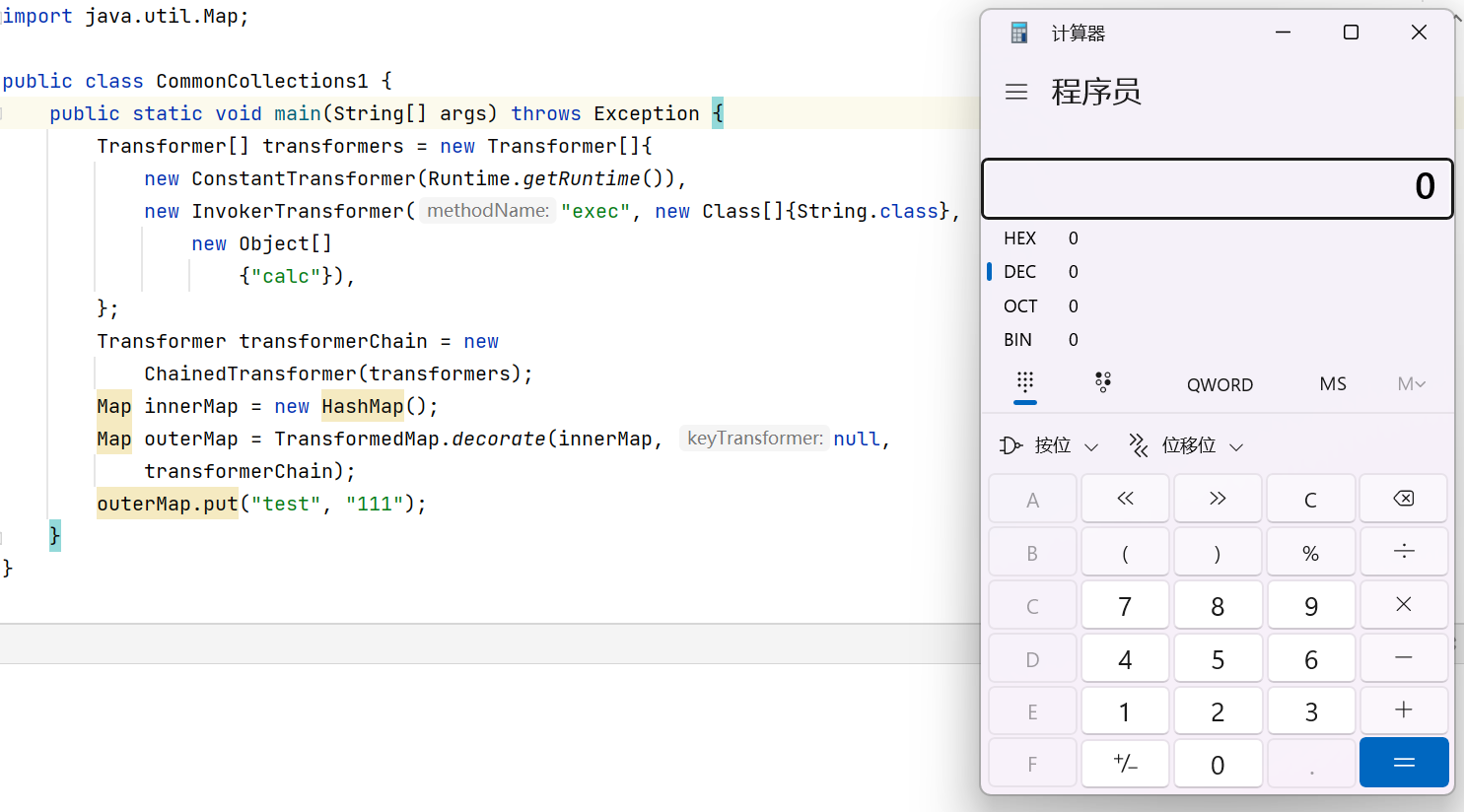This screenshot has height=812, width=1464.
Task: Click the calculator result display field
Action: point(1218,188)
